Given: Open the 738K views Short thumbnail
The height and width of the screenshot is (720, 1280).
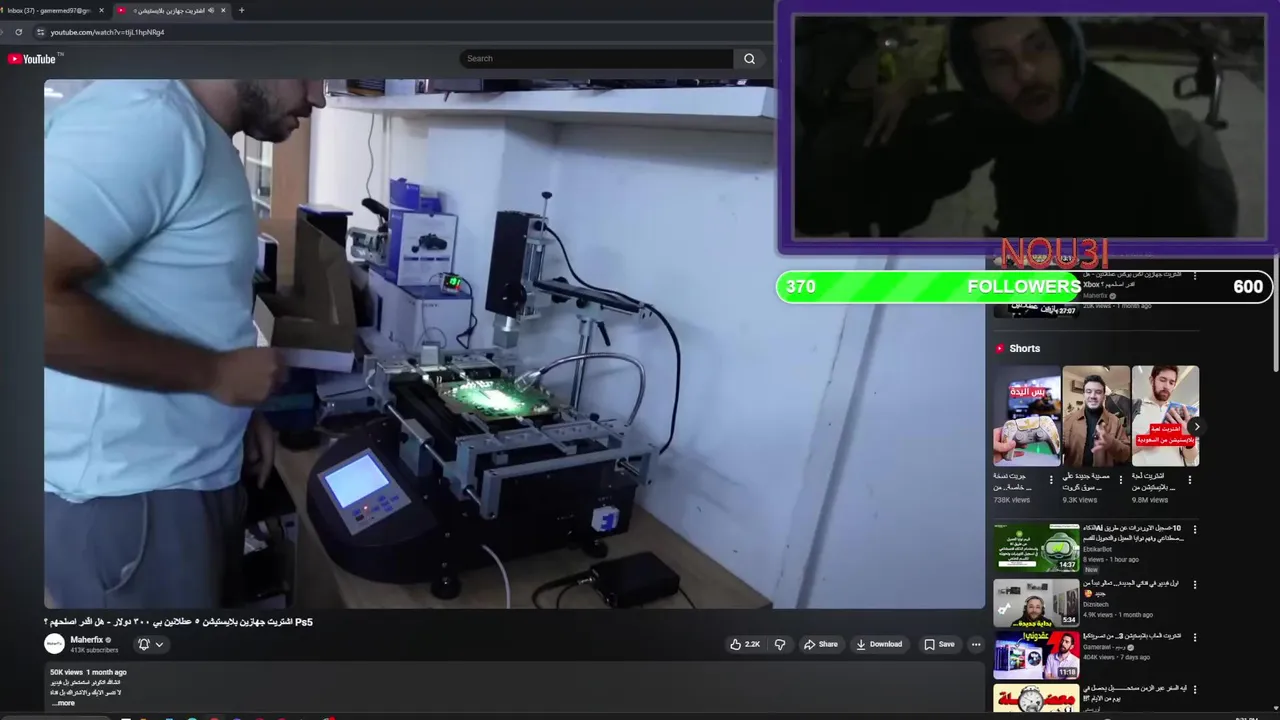Looking at the screenshot, I should click(1027, 416).
